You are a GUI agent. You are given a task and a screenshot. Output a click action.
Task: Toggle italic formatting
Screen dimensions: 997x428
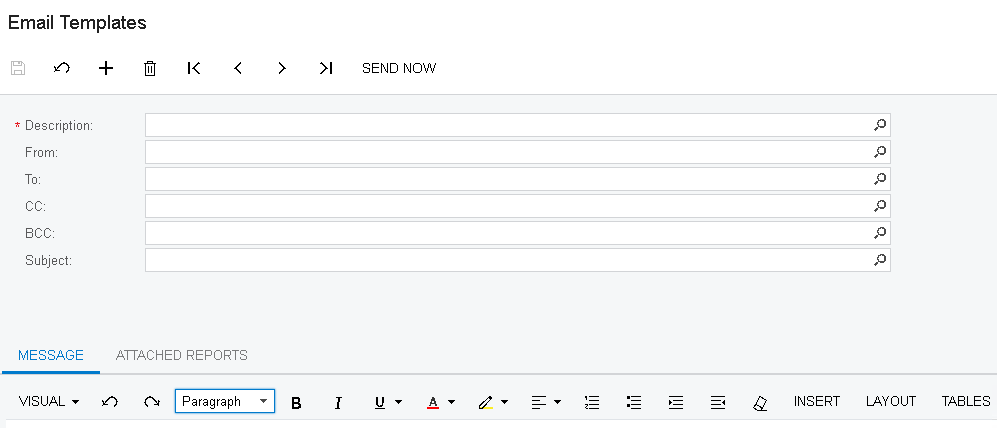click(338, 402)
